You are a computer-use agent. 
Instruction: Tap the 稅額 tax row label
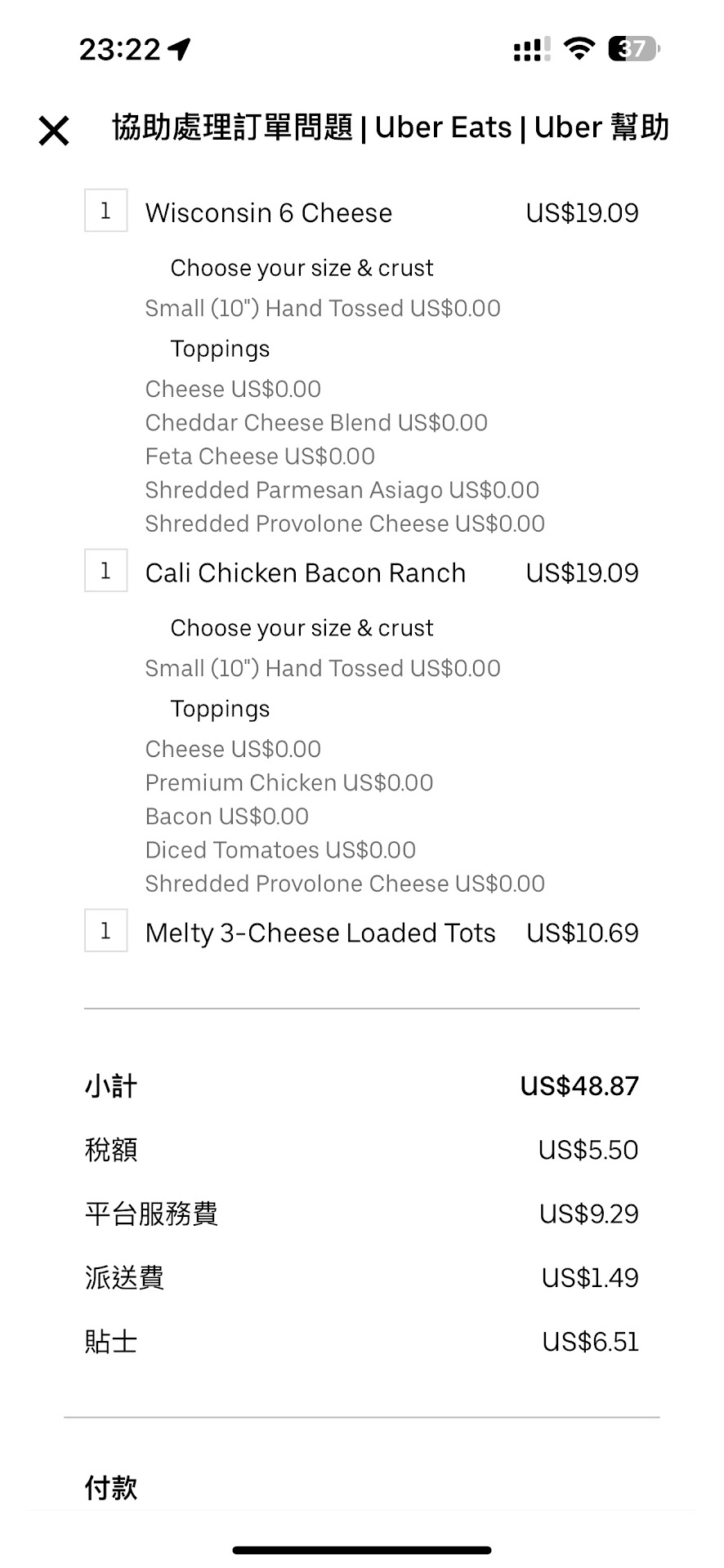(111, 1150)
